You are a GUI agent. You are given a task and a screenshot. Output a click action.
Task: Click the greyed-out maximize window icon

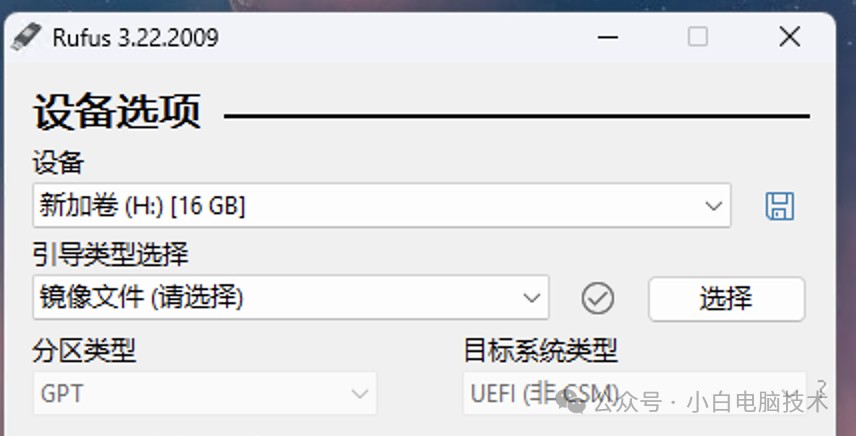[x=698, y=37]
